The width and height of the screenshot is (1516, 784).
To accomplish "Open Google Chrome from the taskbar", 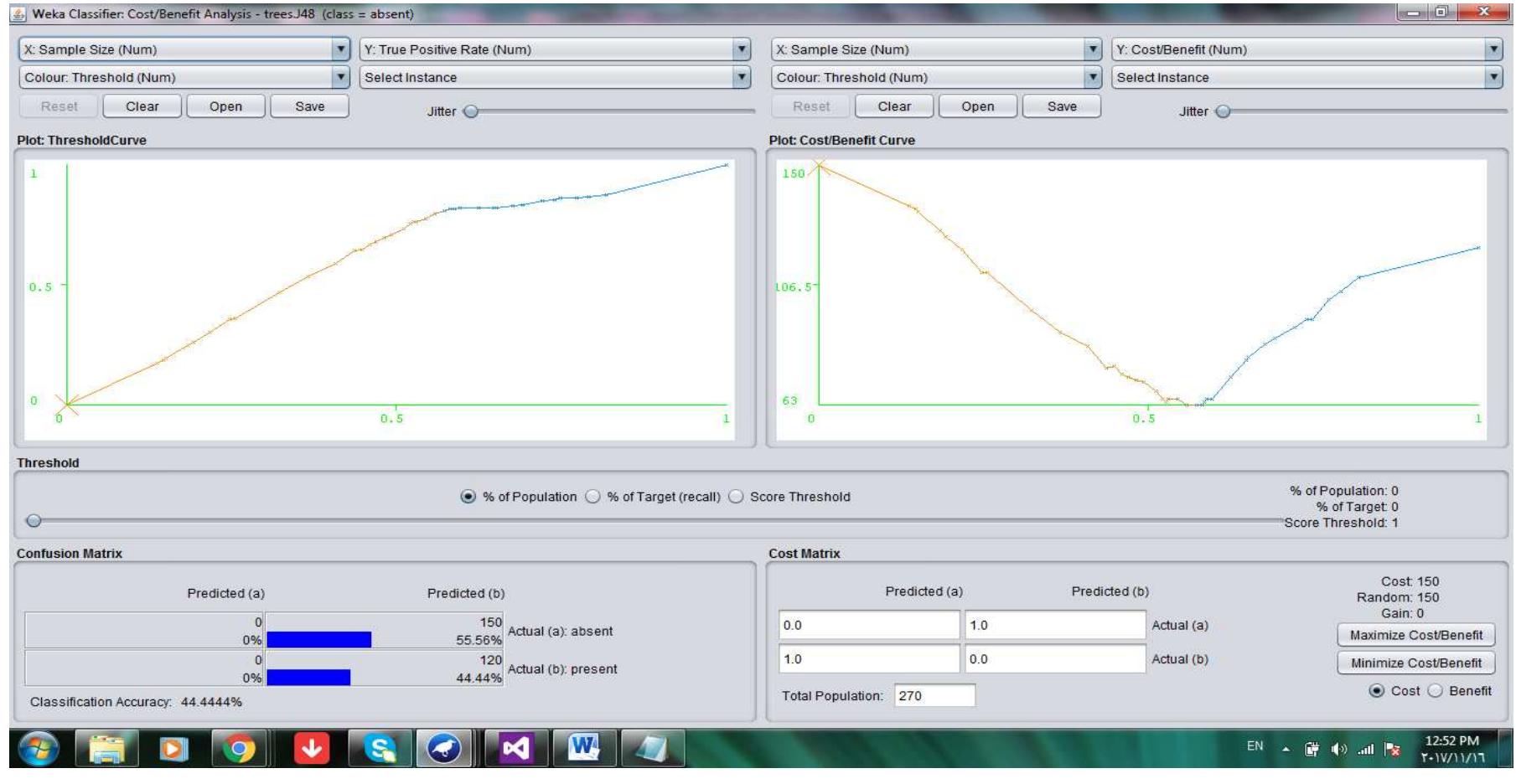I will (x=239, y=748).
